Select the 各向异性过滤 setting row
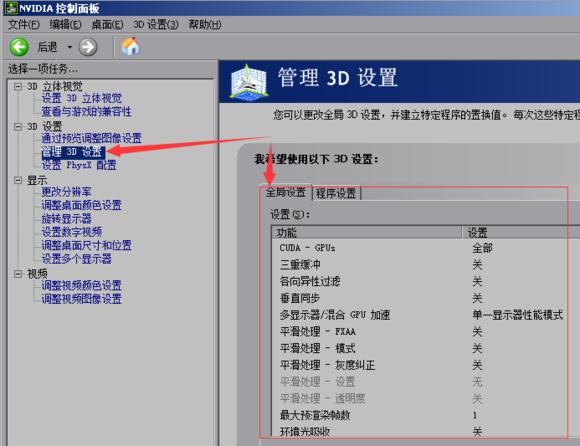This screenshot has height=446, width=580. click(x=426, y=281)
